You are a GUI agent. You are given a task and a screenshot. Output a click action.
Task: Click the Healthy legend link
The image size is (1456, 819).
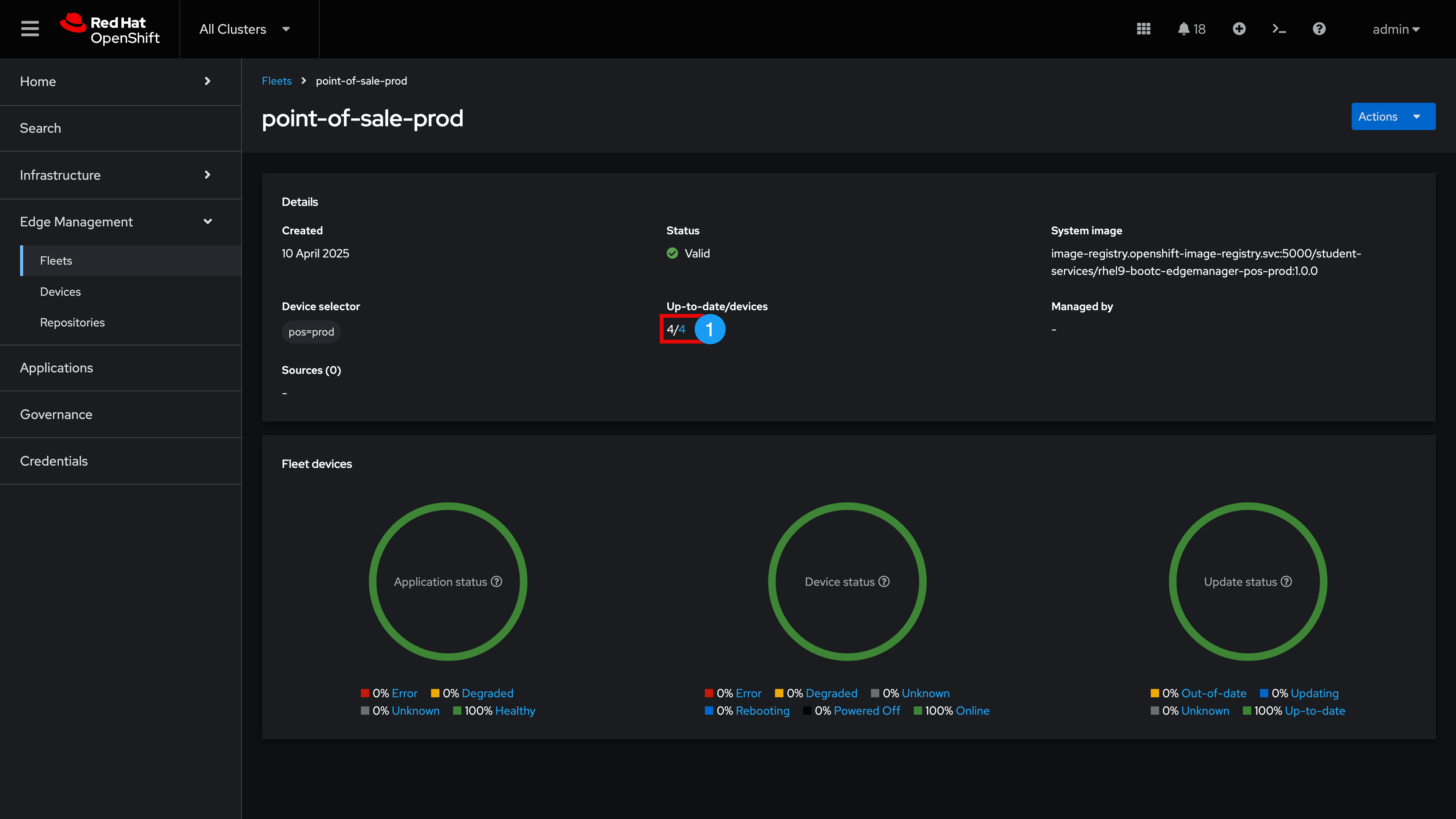[515, 711]
